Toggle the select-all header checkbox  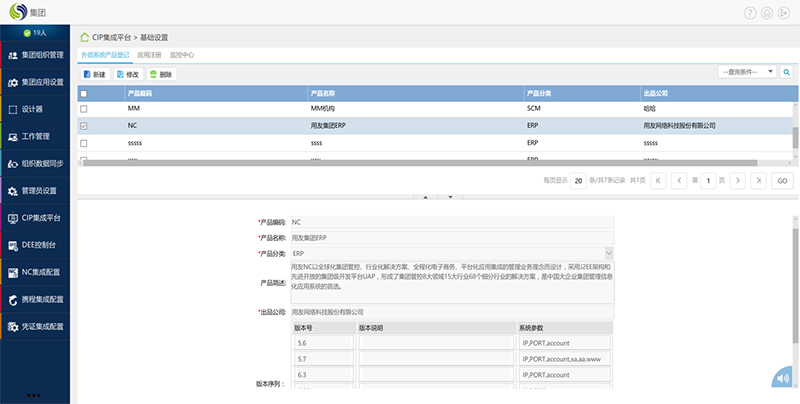(84, 93)
